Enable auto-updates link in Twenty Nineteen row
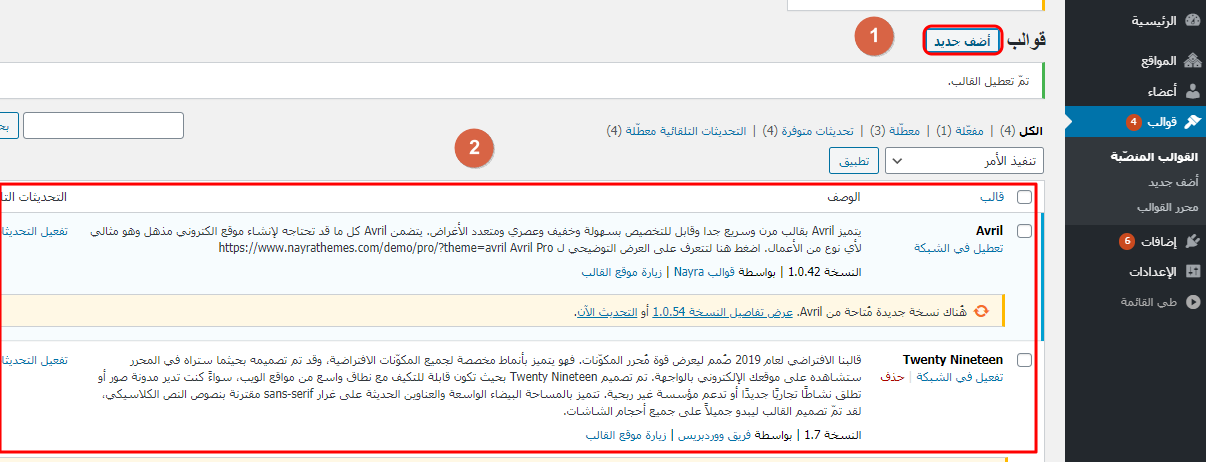 click(x=34, y=360)
